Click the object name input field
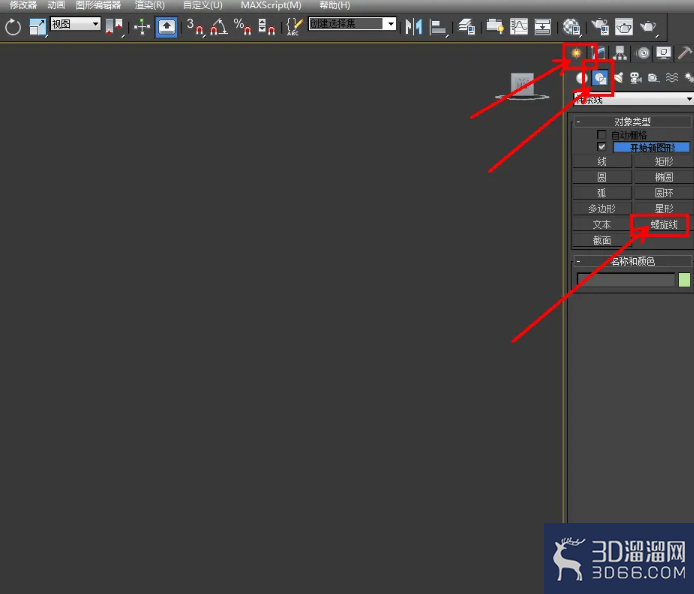 (626, 280)
